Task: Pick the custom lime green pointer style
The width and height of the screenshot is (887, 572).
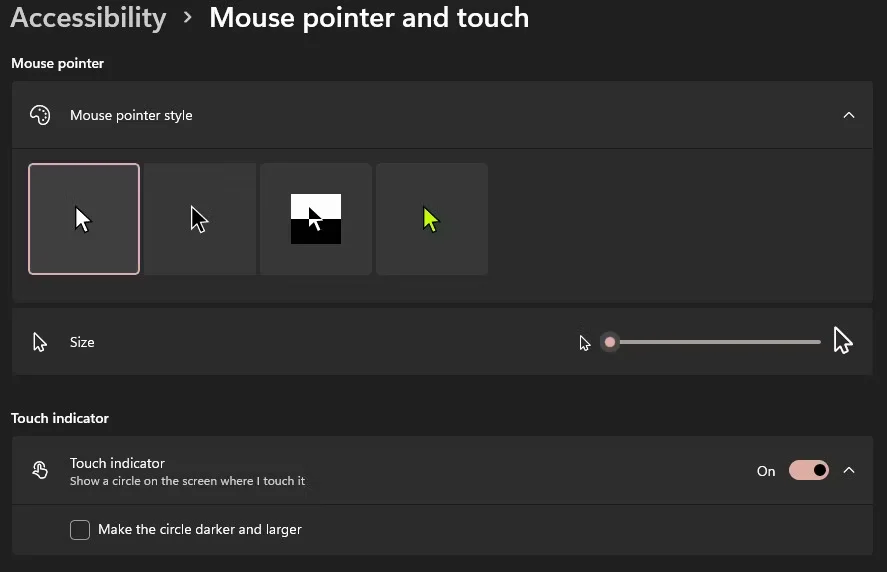Action: pos(432,219)
